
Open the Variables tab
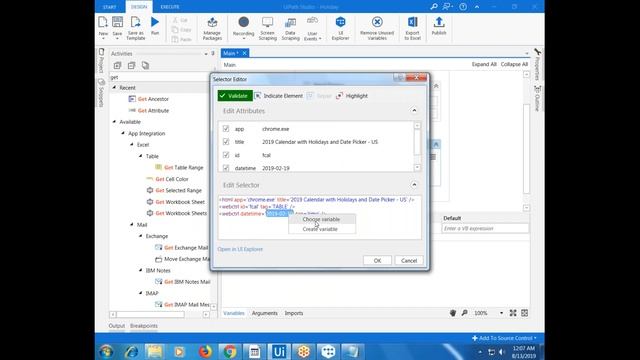click(234, 313)
